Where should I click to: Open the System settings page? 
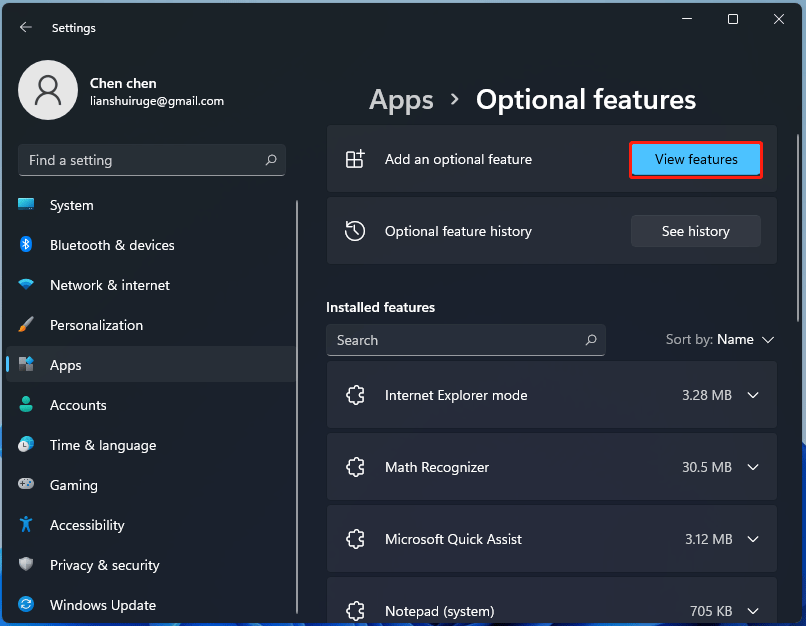click(70, 205)
